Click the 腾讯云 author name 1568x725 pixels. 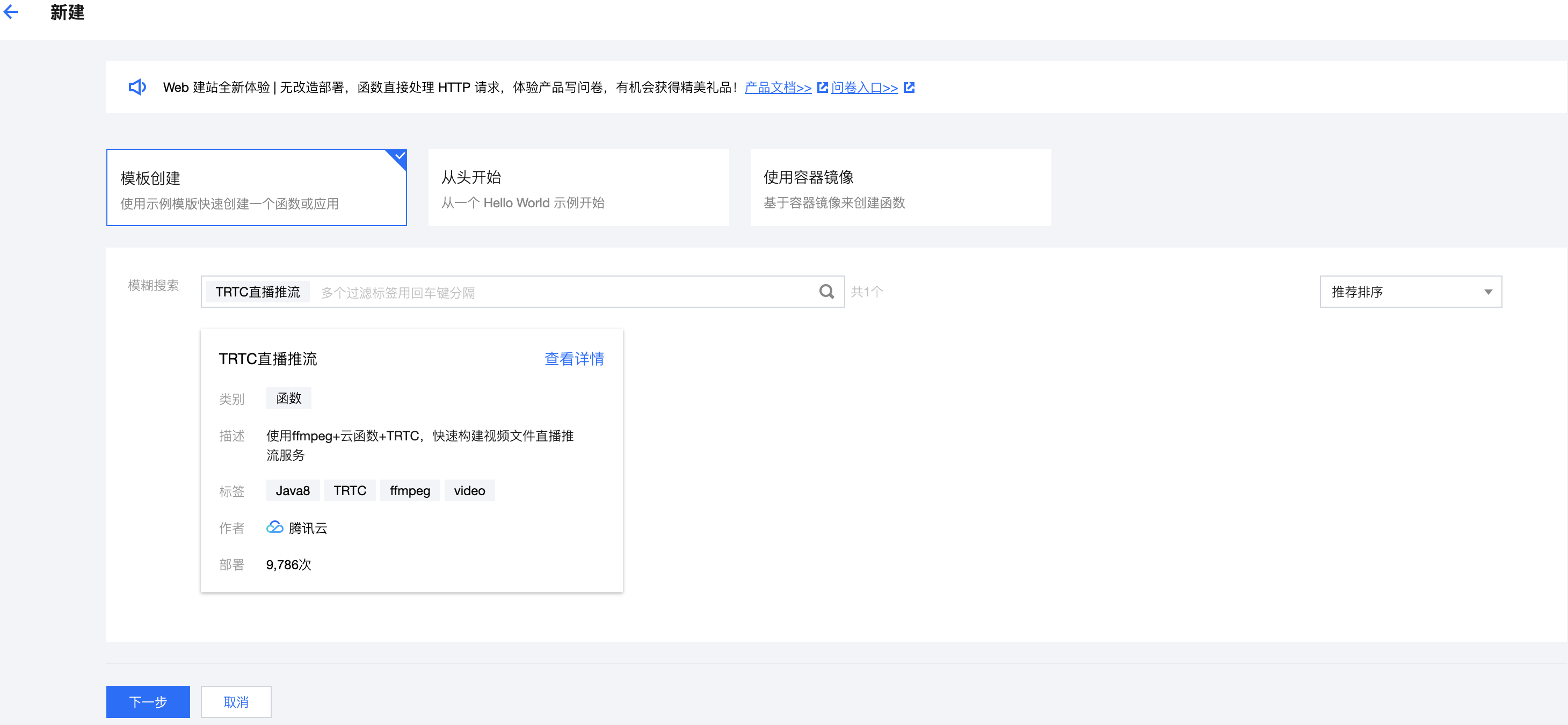tap(308, 528)
